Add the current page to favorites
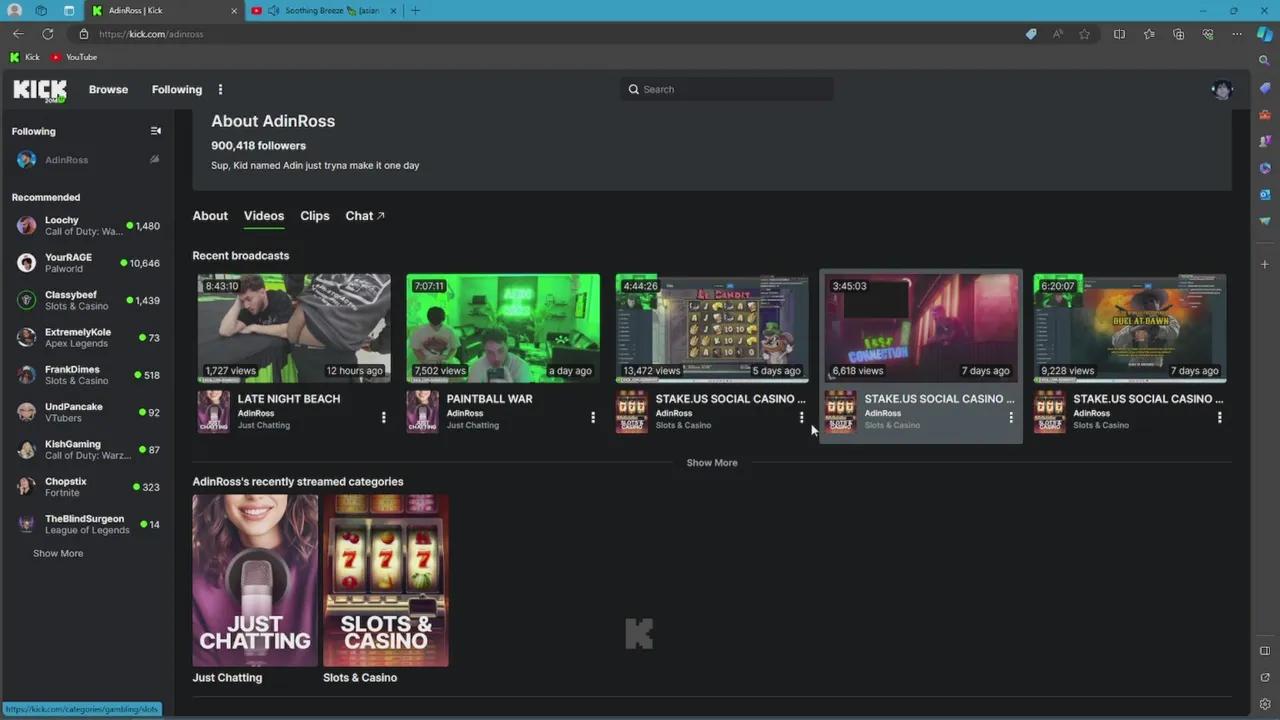The image size is (1280, 720). point(1084,33)
